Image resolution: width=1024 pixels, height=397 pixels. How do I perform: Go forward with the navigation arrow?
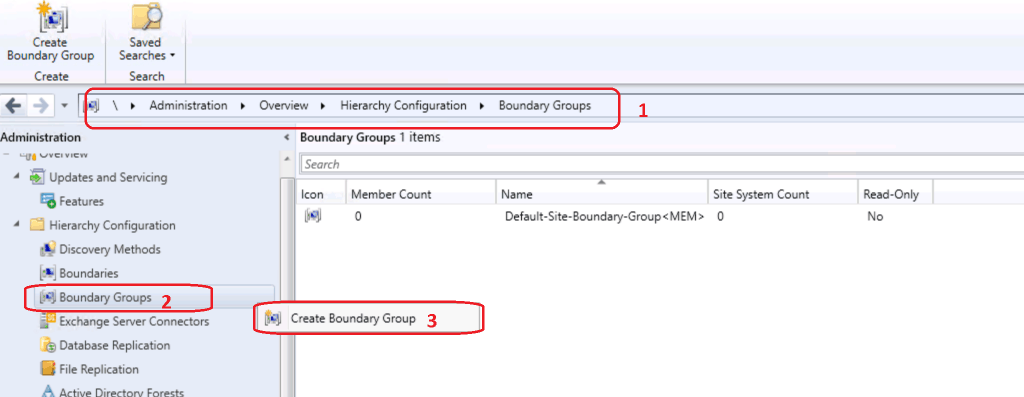(40, 106)
